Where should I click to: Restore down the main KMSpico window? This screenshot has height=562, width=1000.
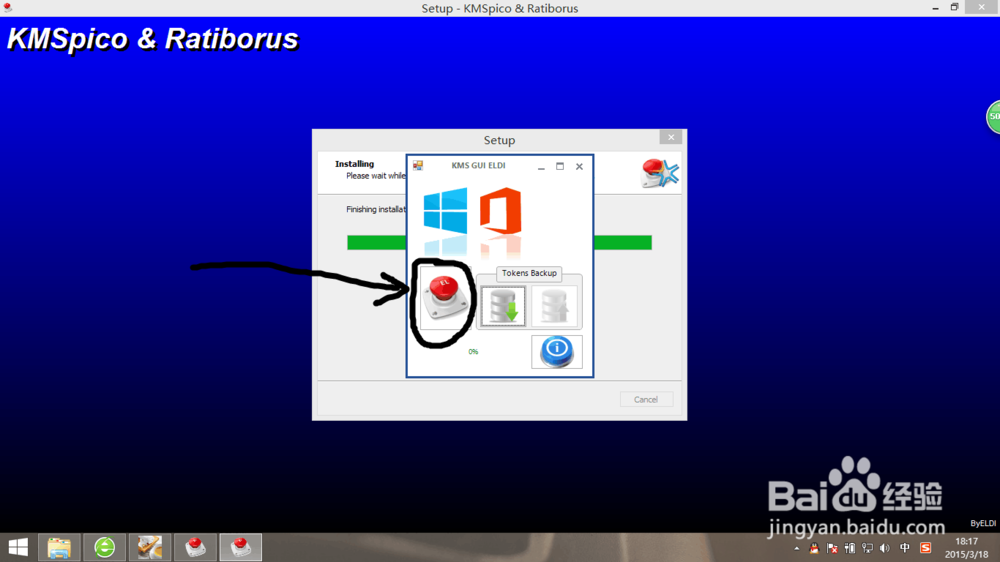tap(954, 8)
